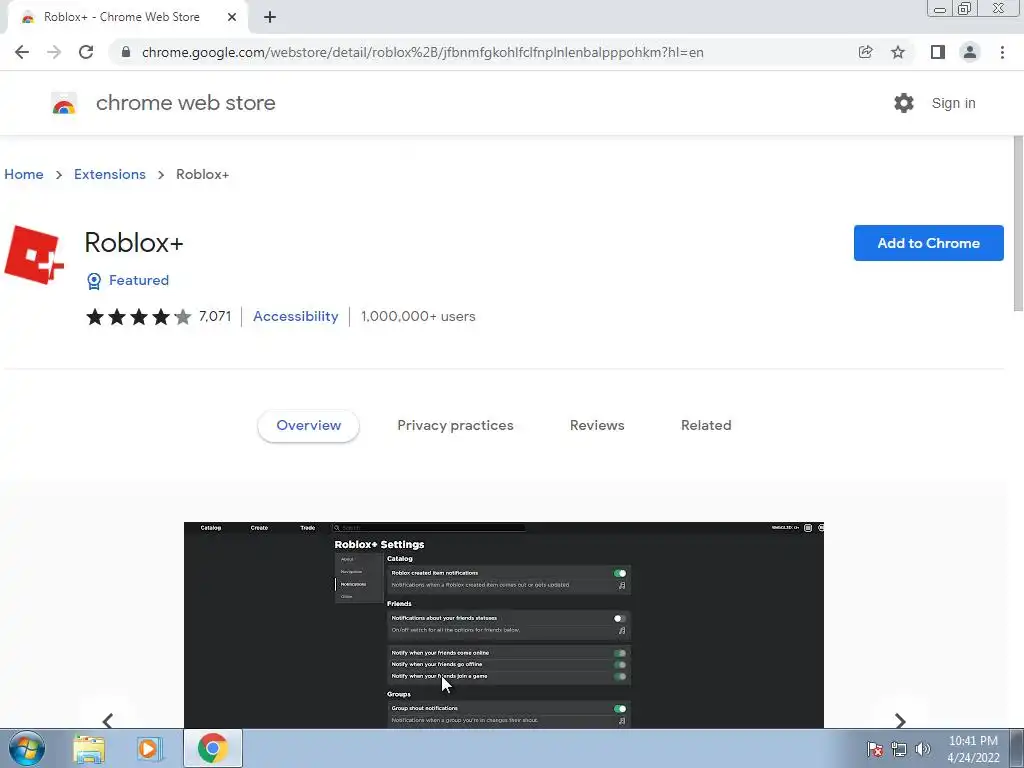
Task: Open Action Center flag tray icon
Action: coord(875,749)
